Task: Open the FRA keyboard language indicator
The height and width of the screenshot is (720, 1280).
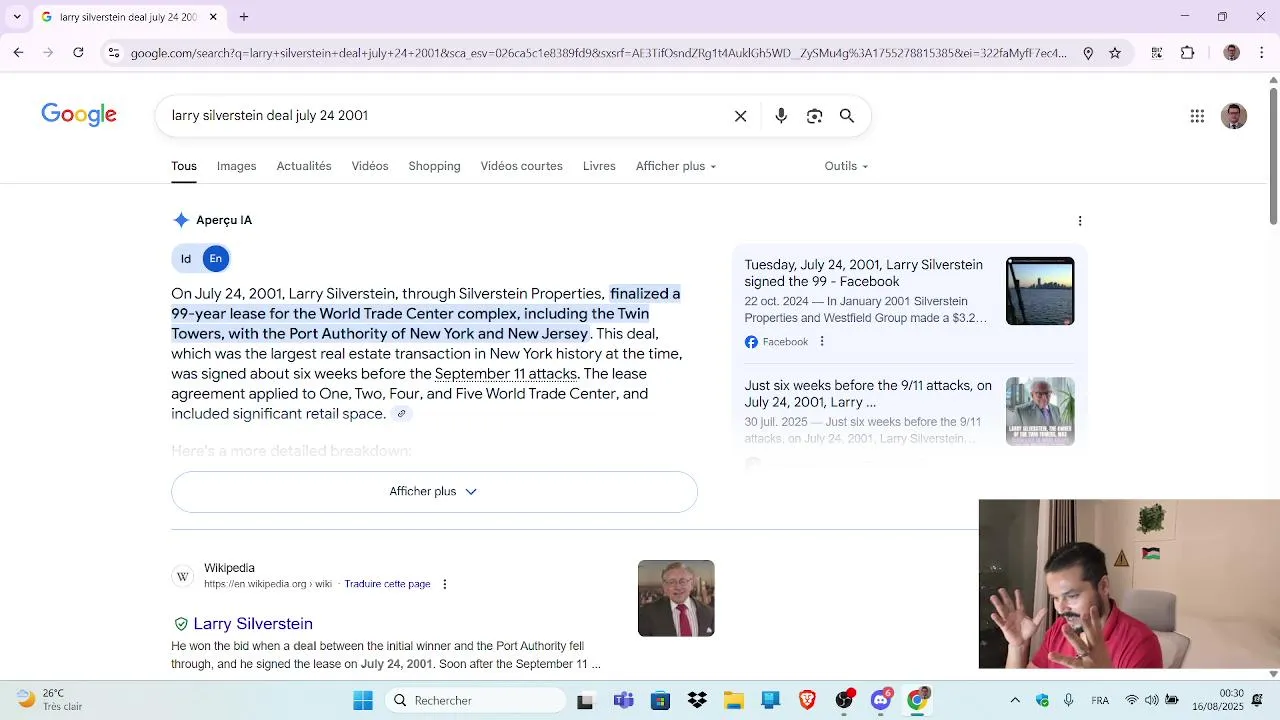Action: [x=1100, y=700]
